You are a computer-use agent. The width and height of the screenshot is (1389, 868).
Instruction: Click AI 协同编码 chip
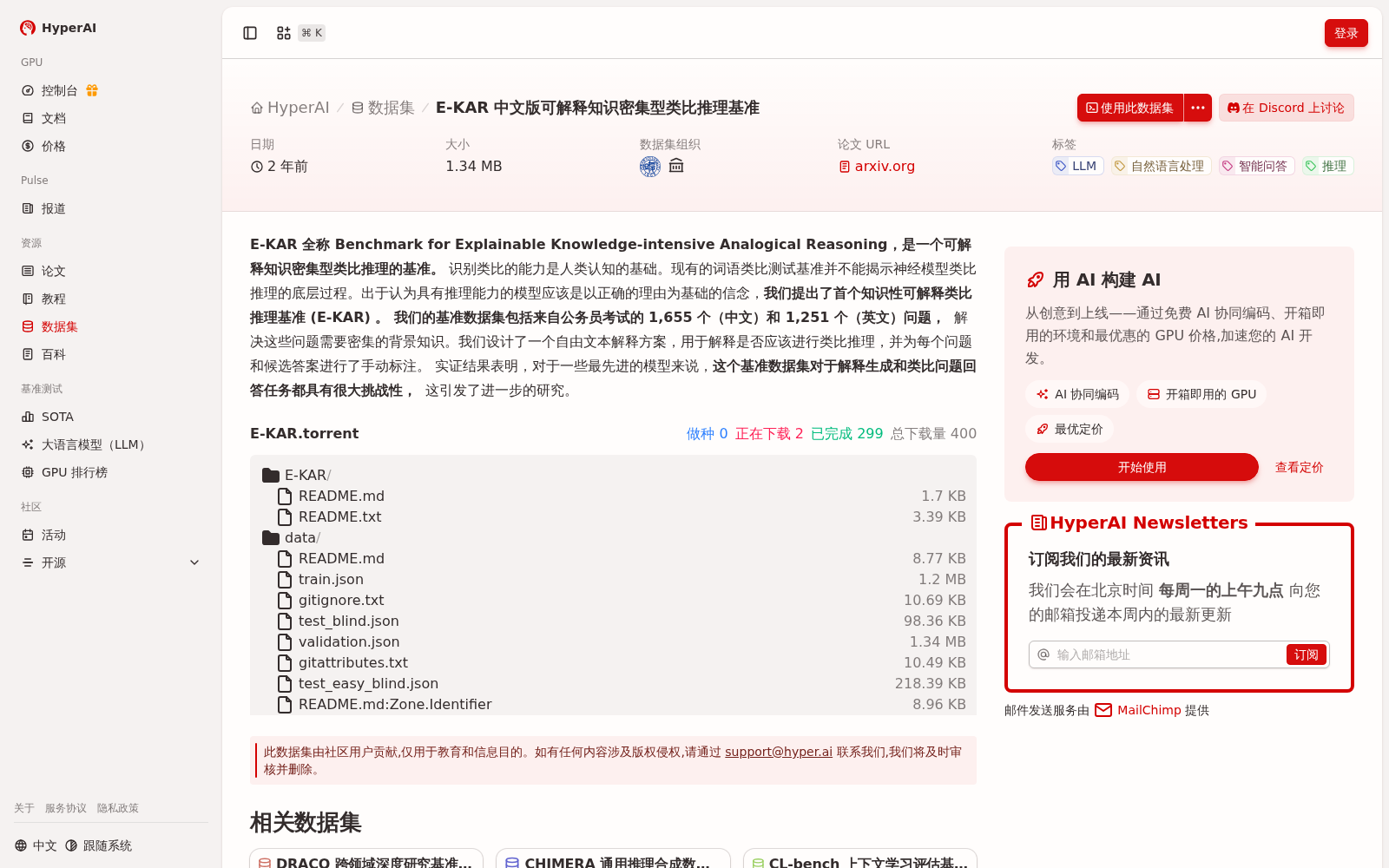pyautogui.click(x=1077, y=394)
